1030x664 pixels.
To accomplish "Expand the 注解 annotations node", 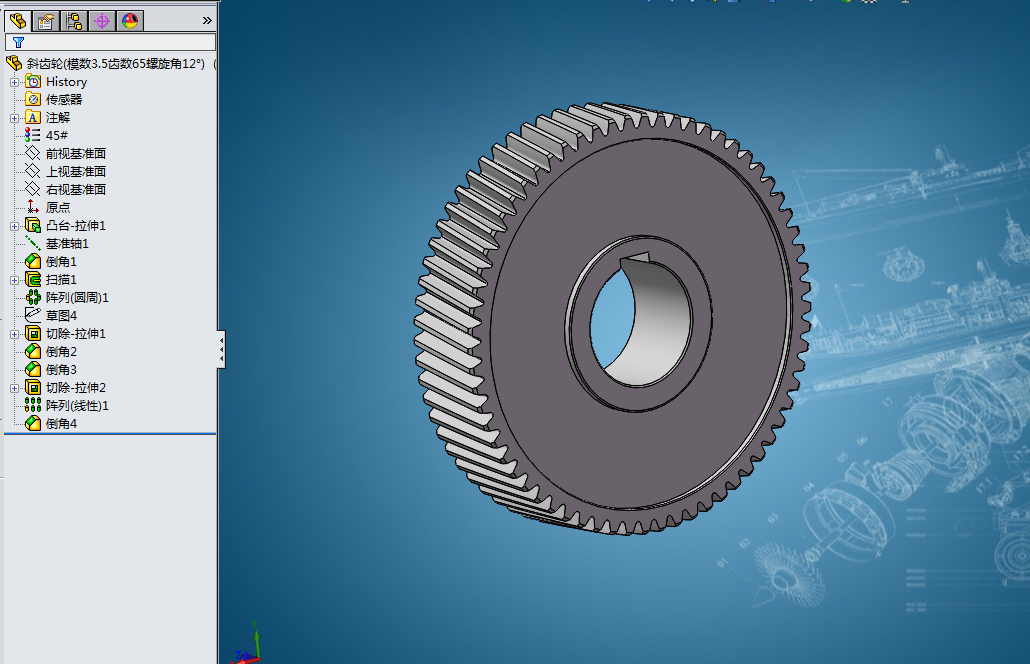I will click(14, 118).
